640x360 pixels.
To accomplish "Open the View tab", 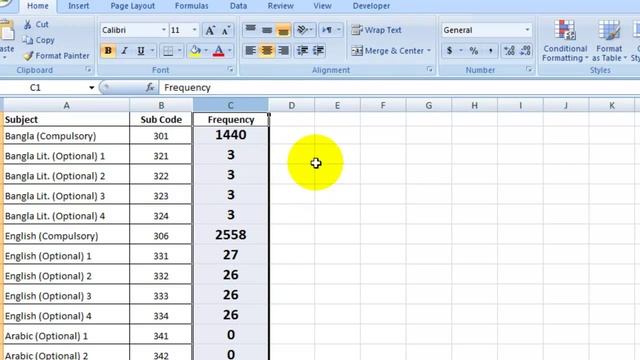I will pos(322,6).
